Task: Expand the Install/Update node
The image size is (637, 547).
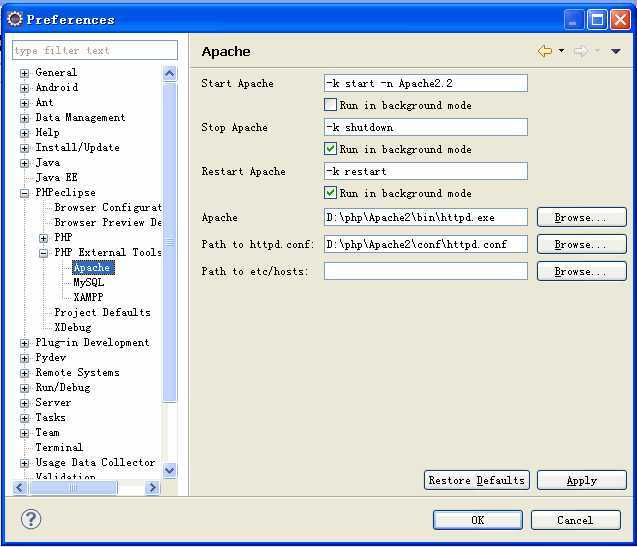Action: click(24, 148)
